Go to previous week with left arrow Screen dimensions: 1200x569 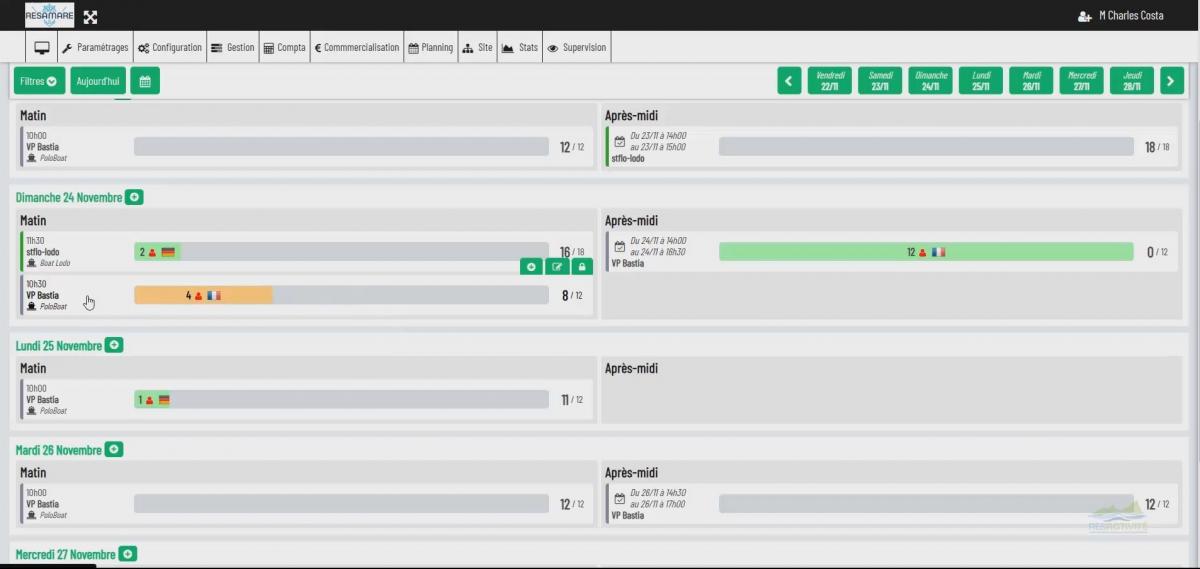tap(790, 81)
